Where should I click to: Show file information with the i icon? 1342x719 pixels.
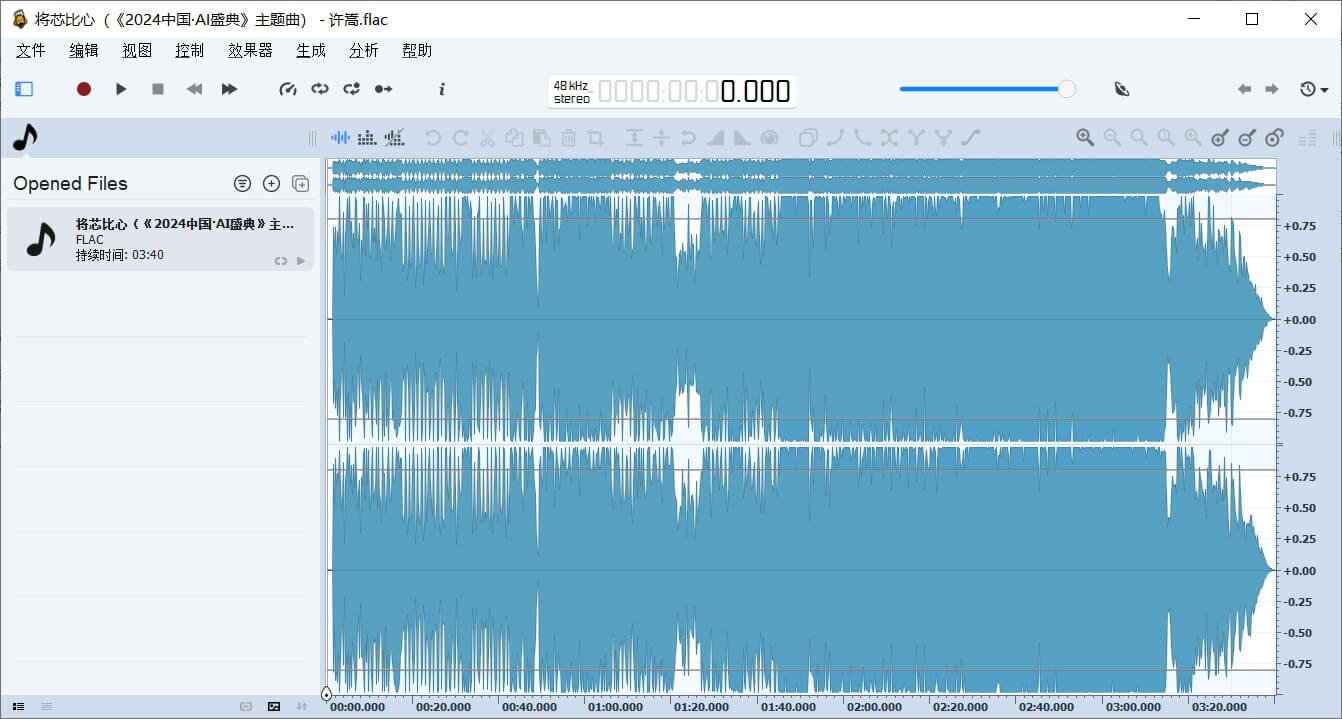(x=442, y=89)
